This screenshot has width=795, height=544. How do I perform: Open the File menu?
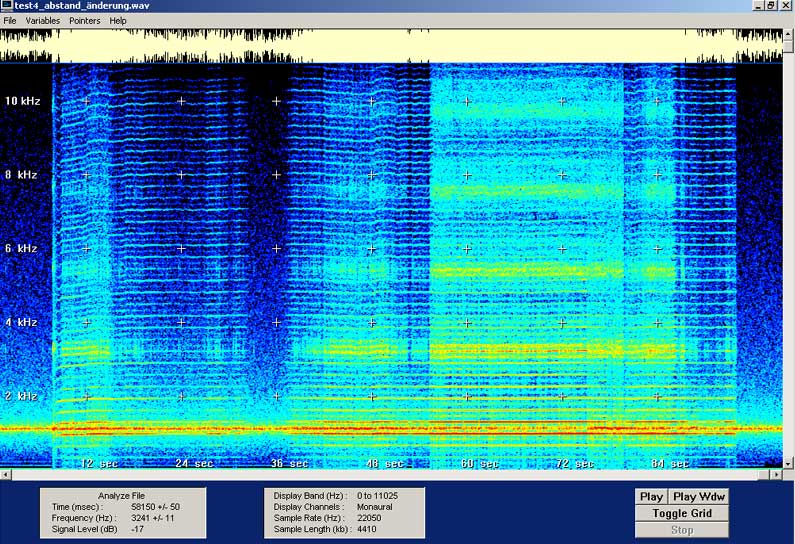click(x=10, y=20)
